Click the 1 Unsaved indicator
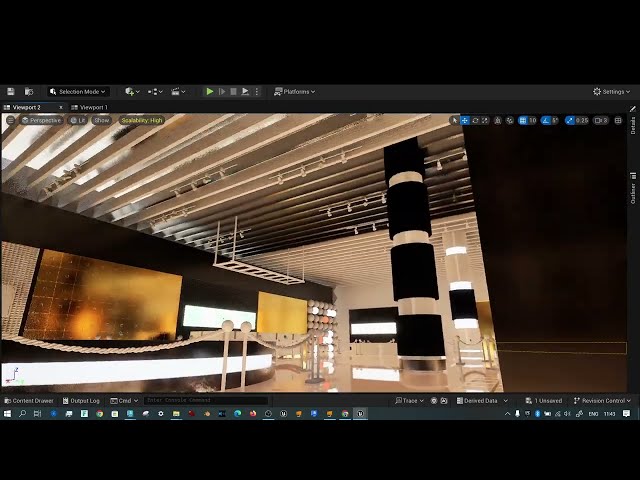Image resolution: width=640 pixels, height=480 pixels. [544, 401]
